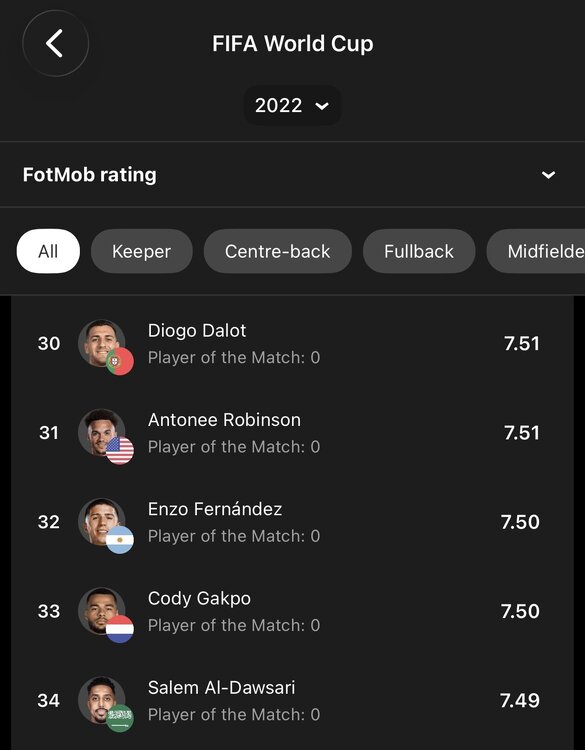Expand the FotMob rating stat selector
Screen dimensions: 585x750
pyautogui.click(x=292, y=175)
